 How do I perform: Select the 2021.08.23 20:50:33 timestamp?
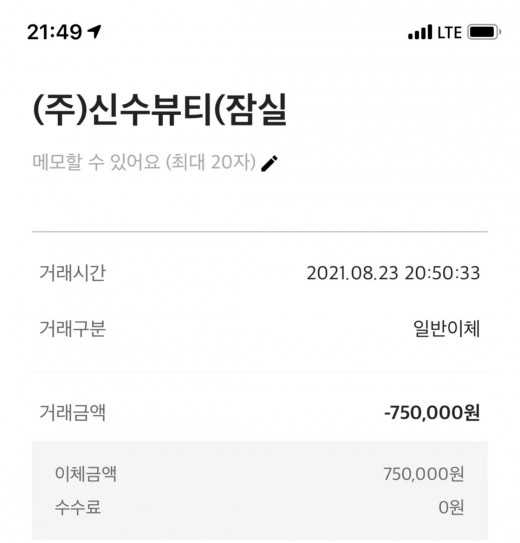tap(393, 273)
